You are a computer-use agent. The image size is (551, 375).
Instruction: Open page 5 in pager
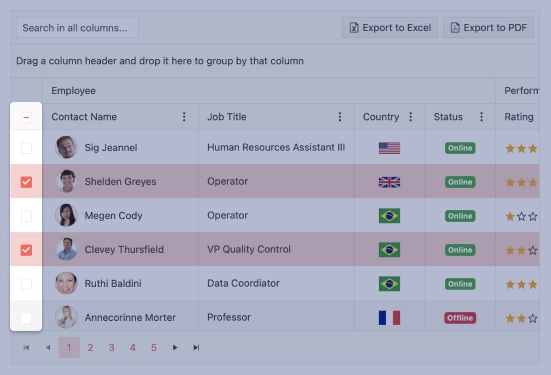pyautogui.click(x=154, y=348)
